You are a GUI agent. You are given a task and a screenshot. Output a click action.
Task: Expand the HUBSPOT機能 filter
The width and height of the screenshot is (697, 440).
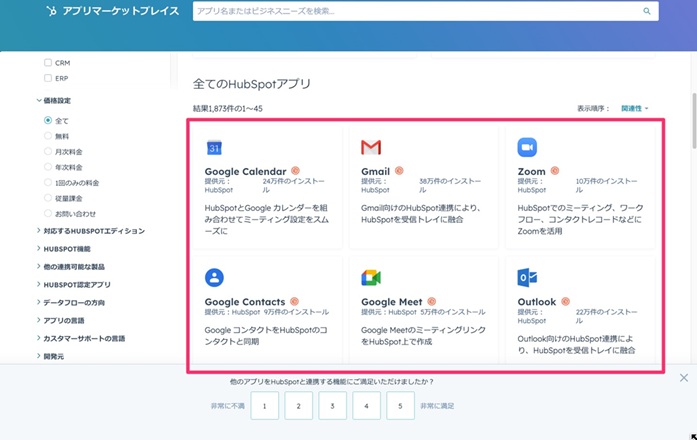coord(64,248)
